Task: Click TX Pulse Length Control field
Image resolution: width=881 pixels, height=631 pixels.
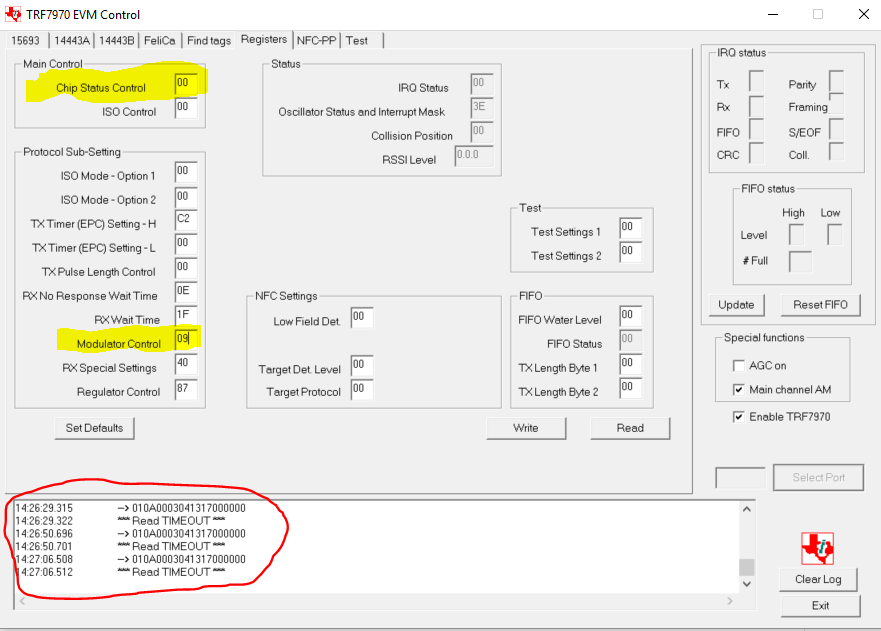Action: pos(185,267)
